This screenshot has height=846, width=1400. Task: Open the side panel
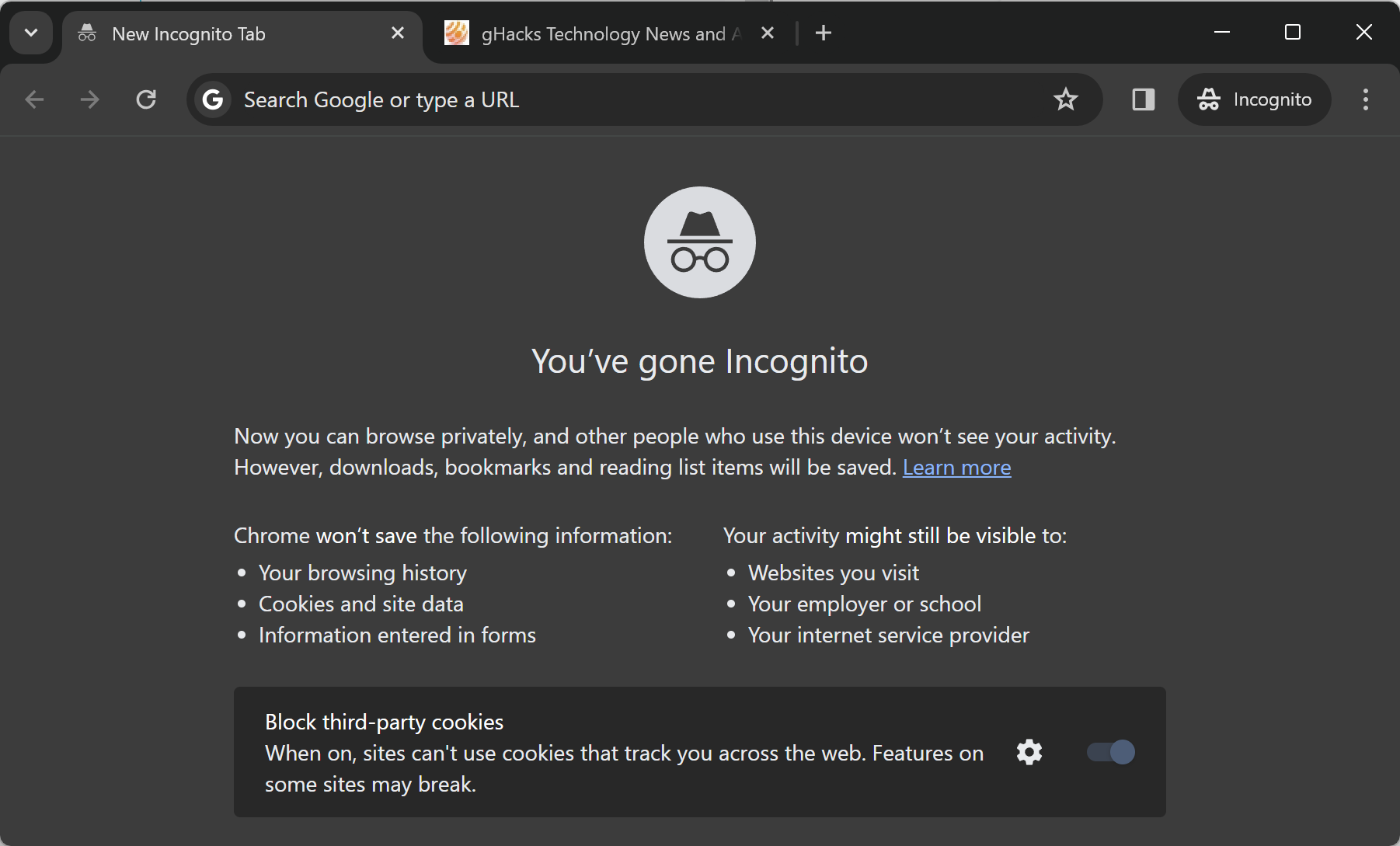(1143, 99)
